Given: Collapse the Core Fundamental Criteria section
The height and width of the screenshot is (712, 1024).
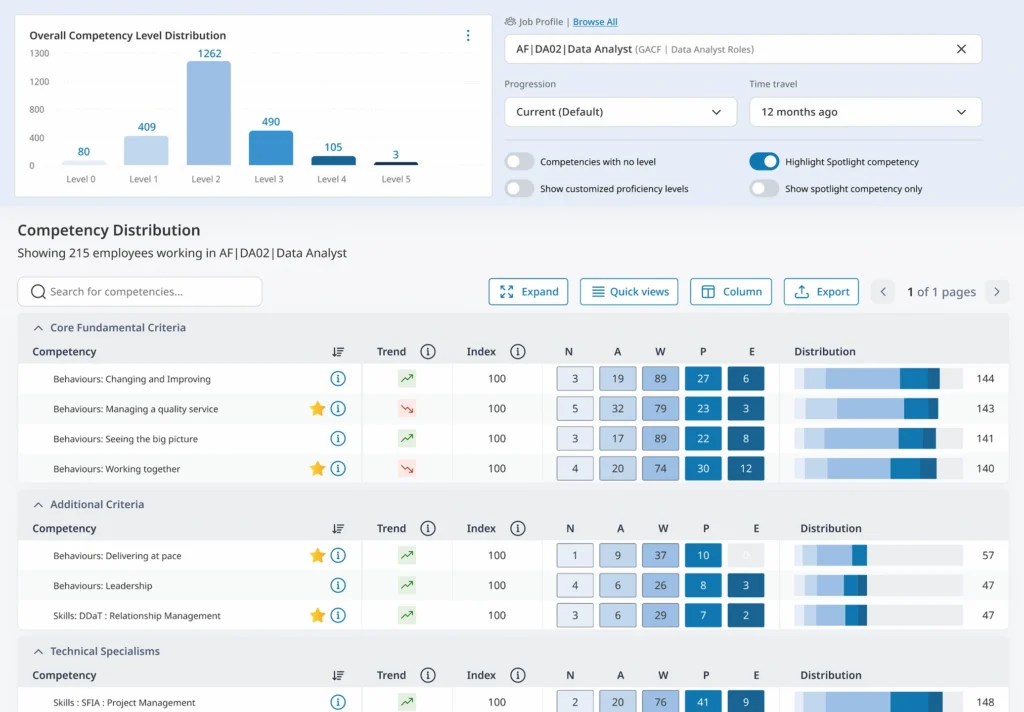Looking at the screenshot, I should pyautogui.click(x=39, y=328).
